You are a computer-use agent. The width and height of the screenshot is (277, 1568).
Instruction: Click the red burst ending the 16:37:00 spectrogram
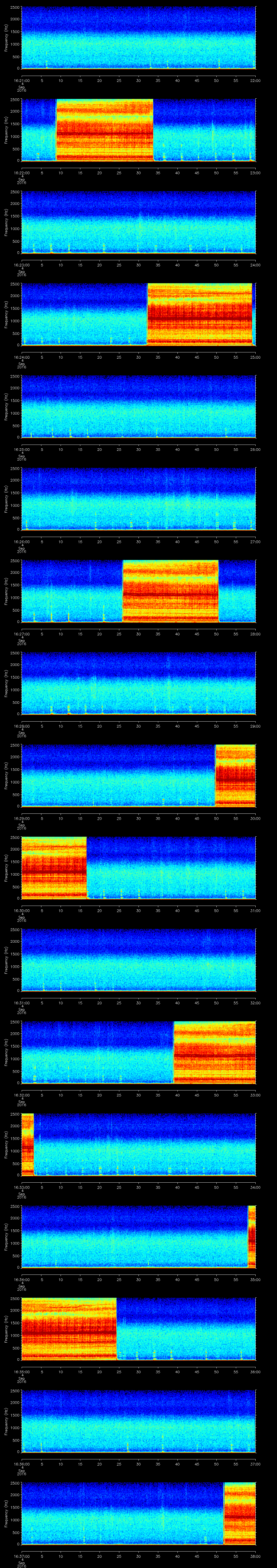(239, 1513)
